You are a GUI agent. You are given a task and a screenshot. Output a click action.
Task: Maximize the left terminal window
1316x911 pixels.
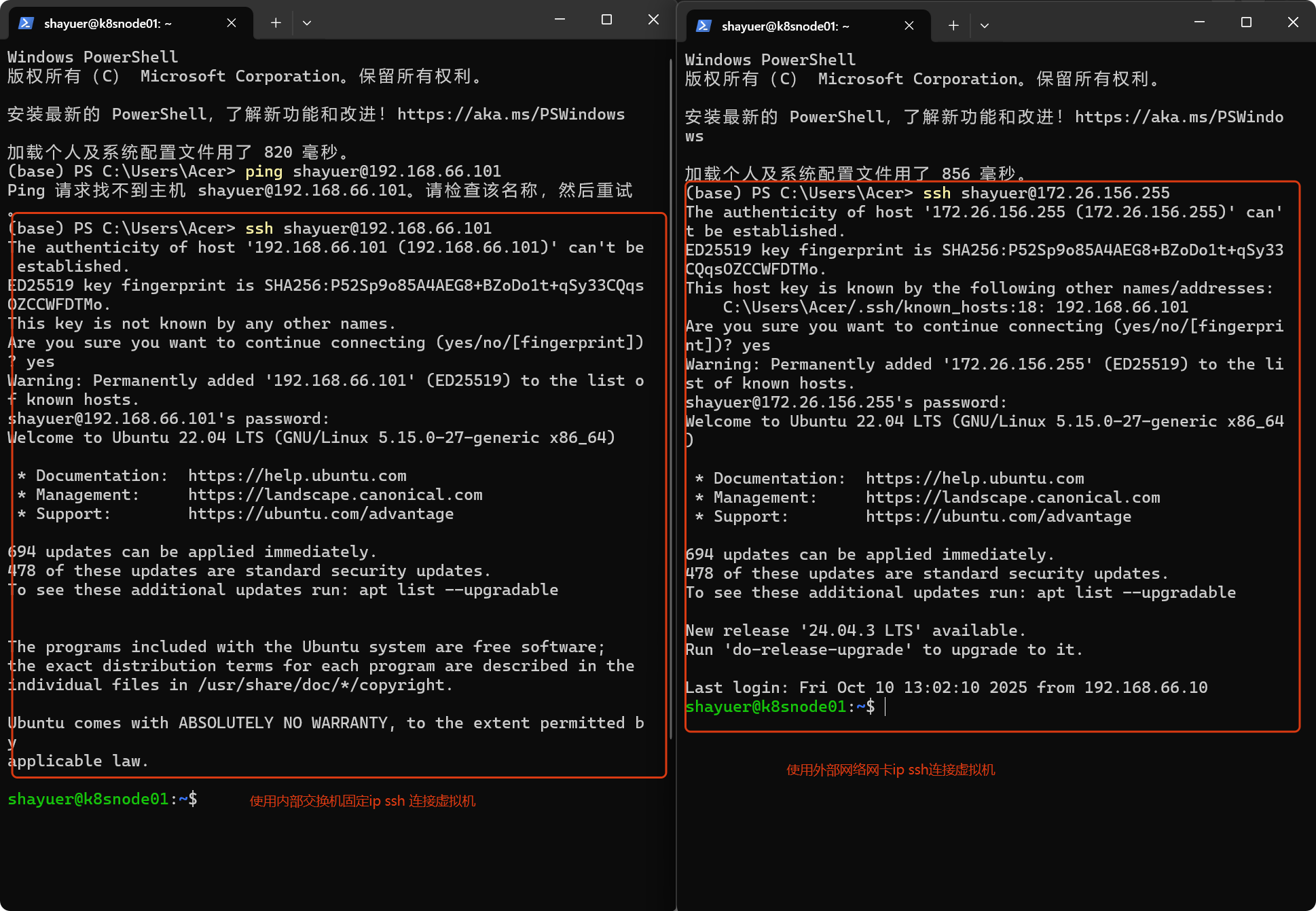[x=606, y=20]
